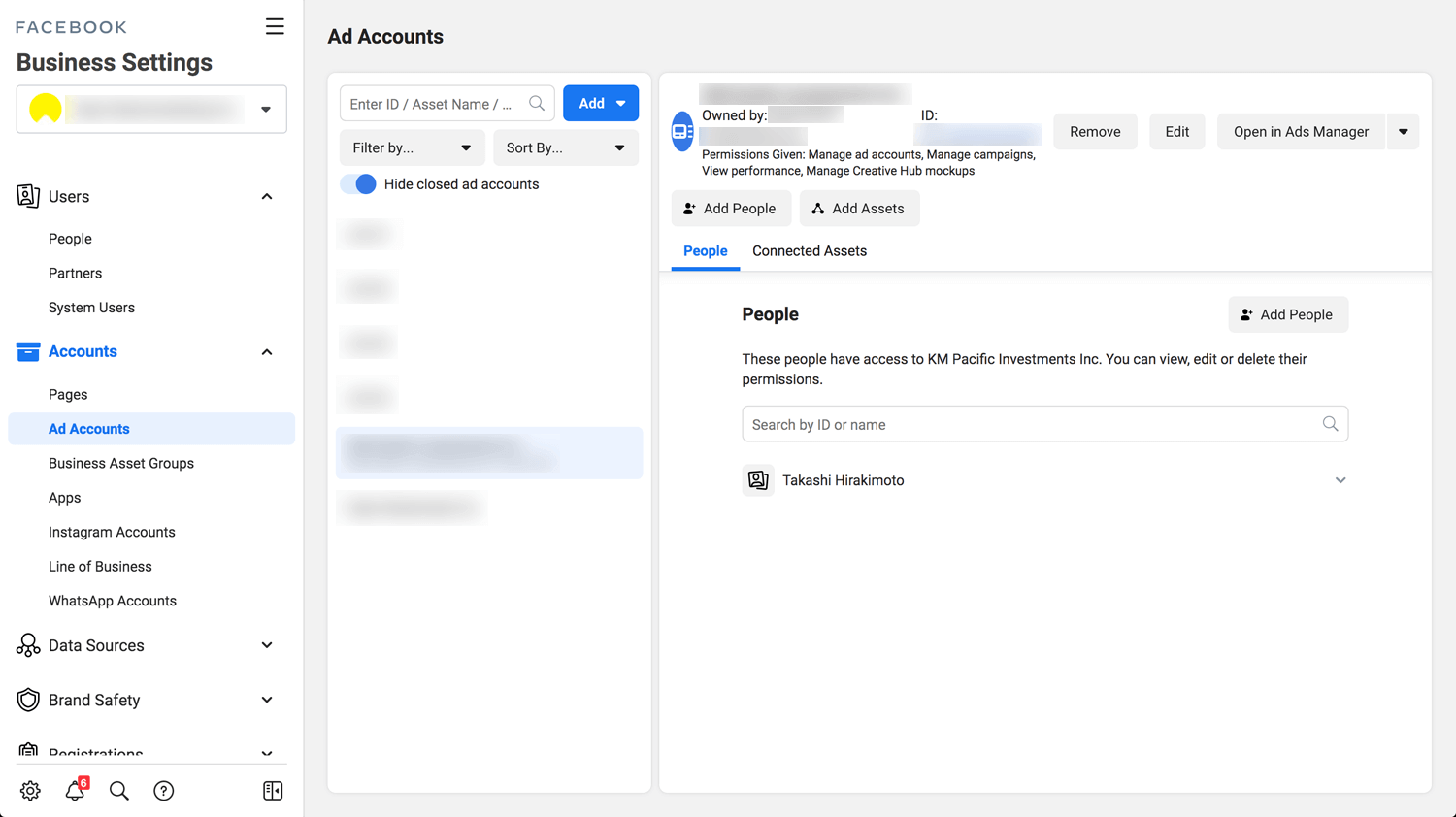This screenshot has height=817, width=1456.
Task: Click search icon in people search box
Action: [1330, 424]
